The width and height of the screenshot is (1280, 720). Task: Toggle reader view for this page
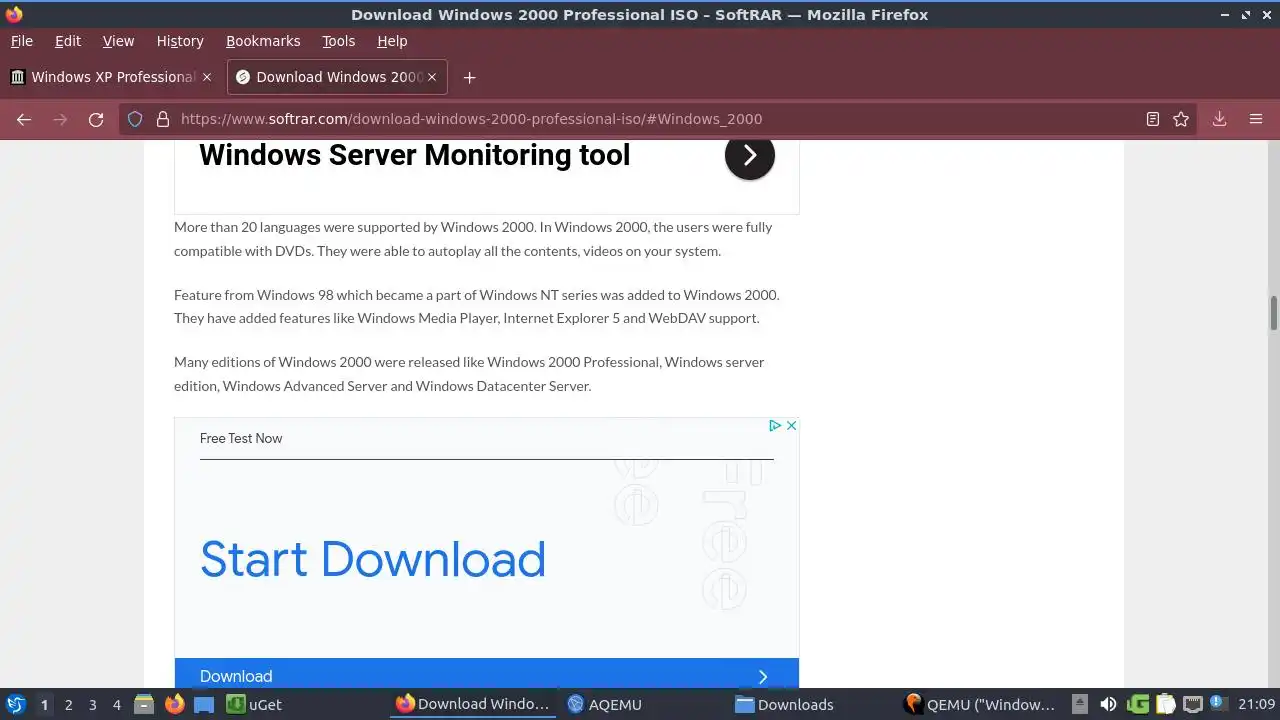point(1153,119)
